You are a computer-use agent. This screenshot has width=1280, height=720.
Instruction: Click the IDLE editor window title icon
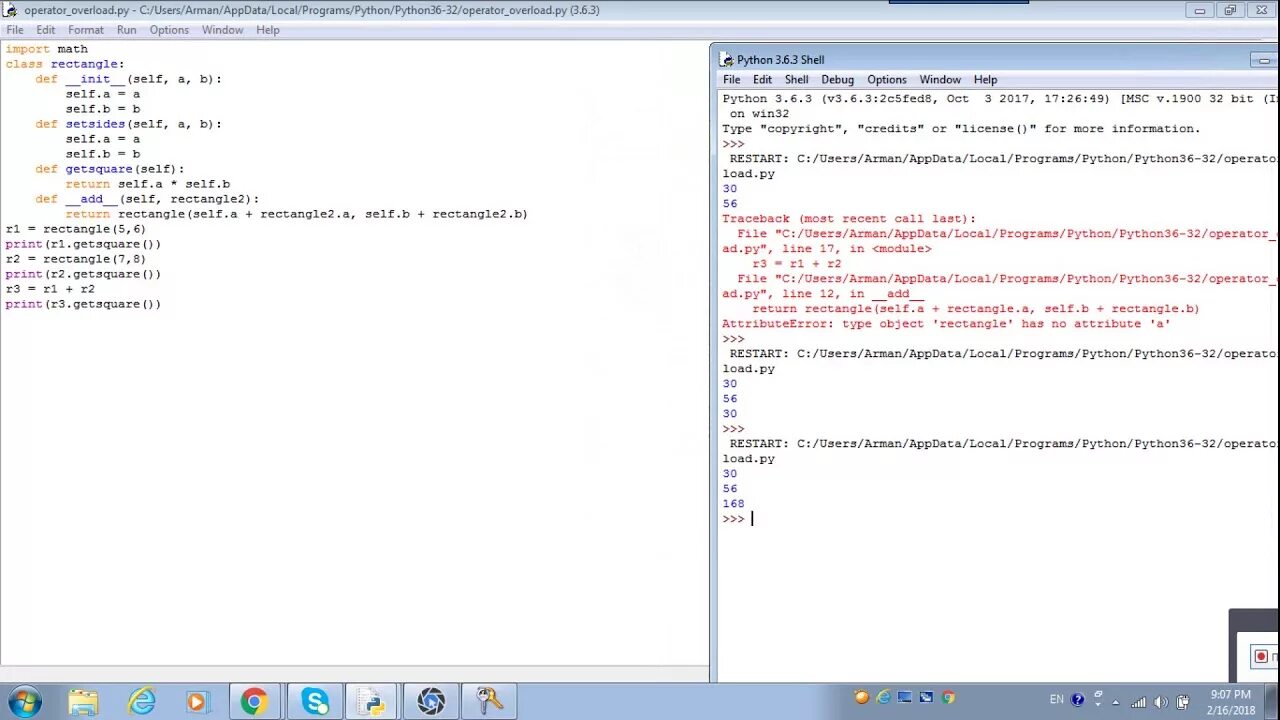click(x=10, y=10)
